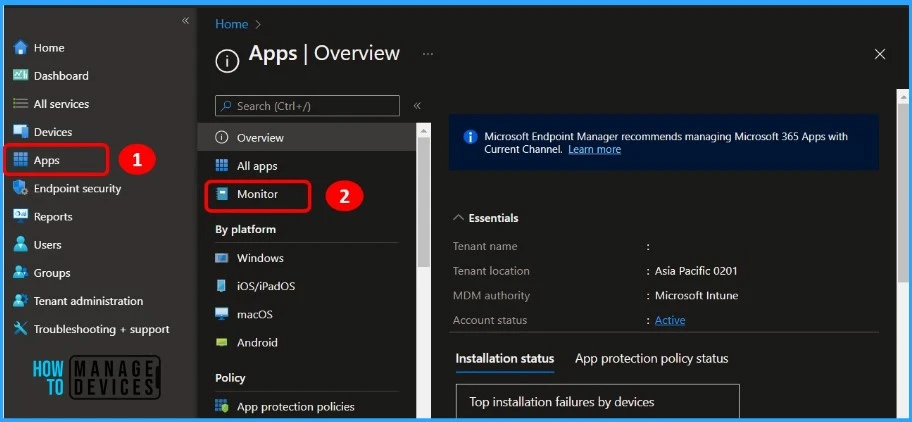
Task: Click the App protection policies icon
Action: (222, 406)
